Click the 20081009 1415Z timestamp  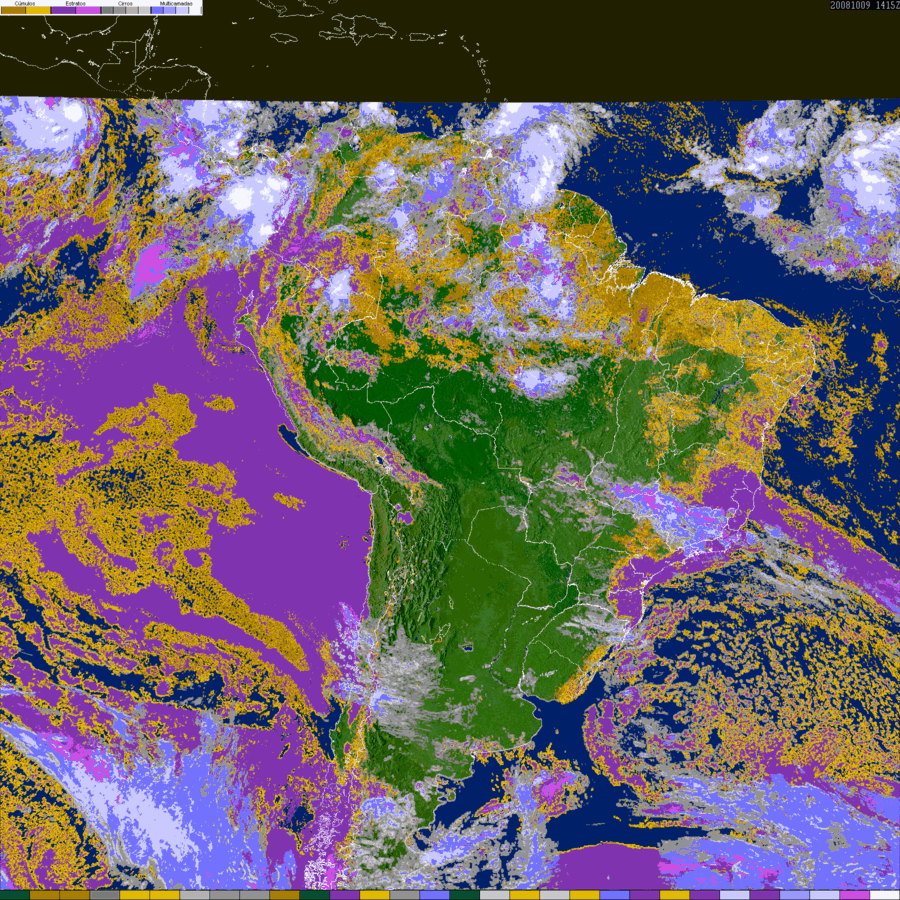(x=864, y=5)
